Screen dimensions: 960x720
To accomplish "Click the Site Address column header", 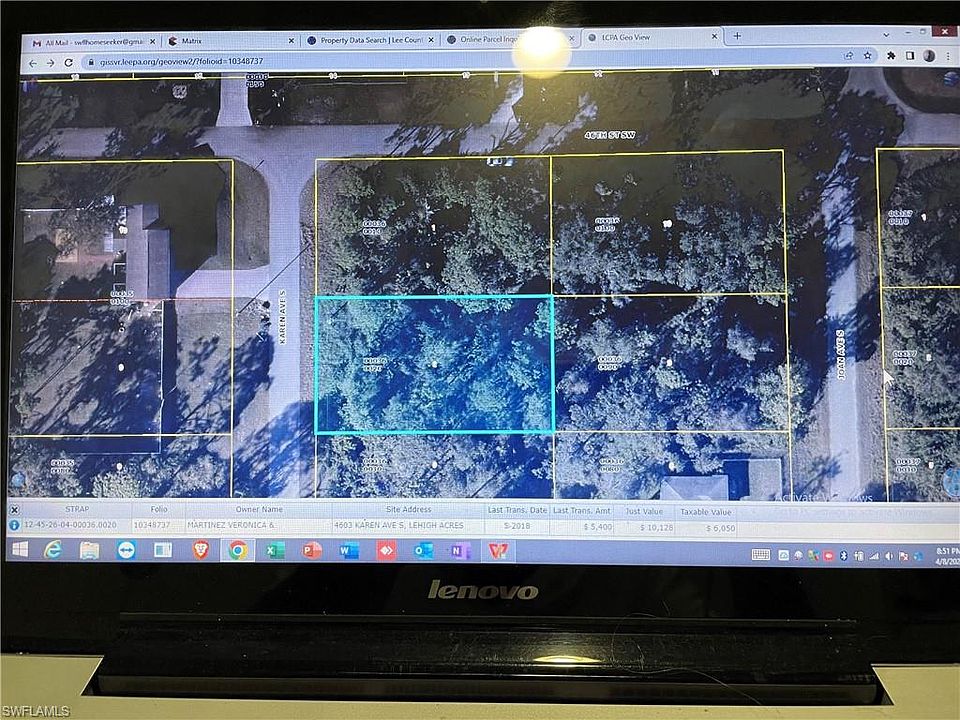I will 408,509.
